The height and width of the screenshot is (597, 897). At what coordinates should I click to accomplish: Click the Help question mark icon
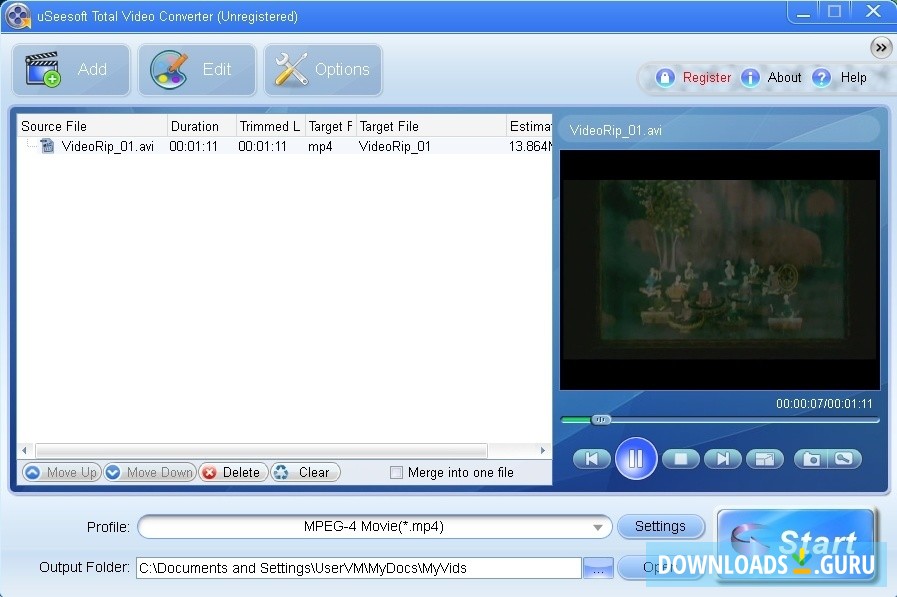(821, 77)
